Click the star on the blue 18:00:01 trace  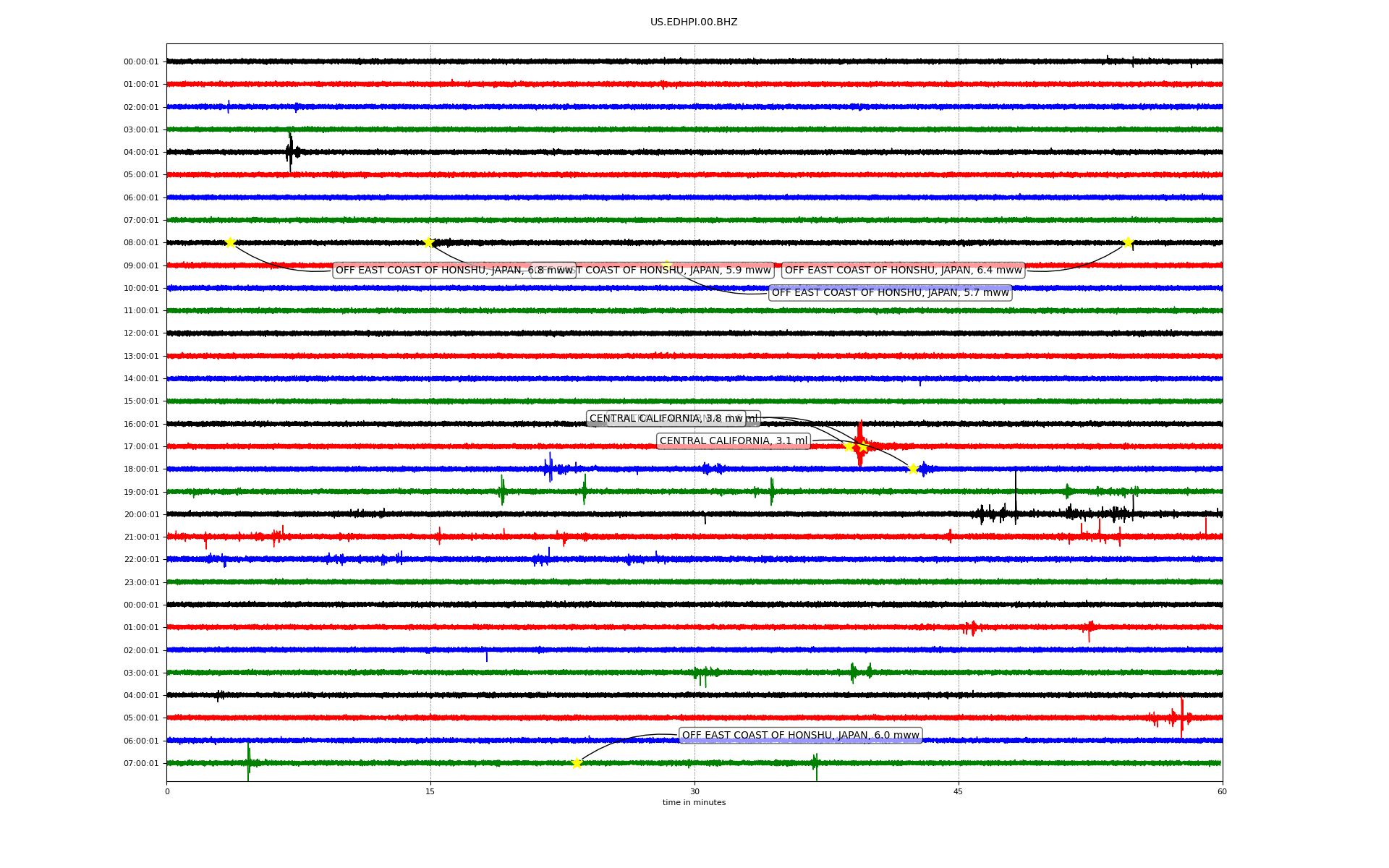click(x=913, y=469)
